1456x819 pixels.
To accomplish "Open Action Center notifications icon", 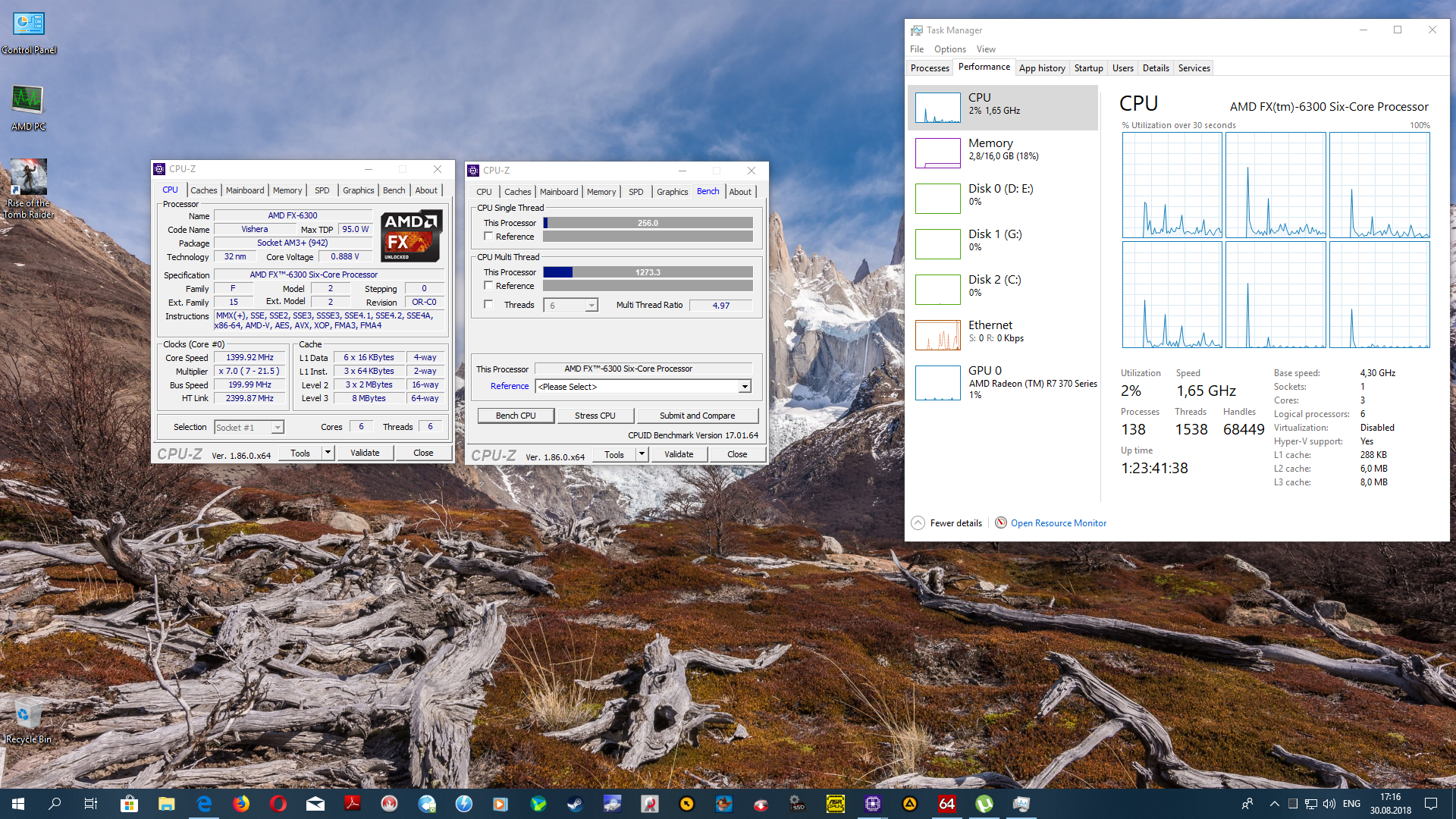I will point(1431,804).
